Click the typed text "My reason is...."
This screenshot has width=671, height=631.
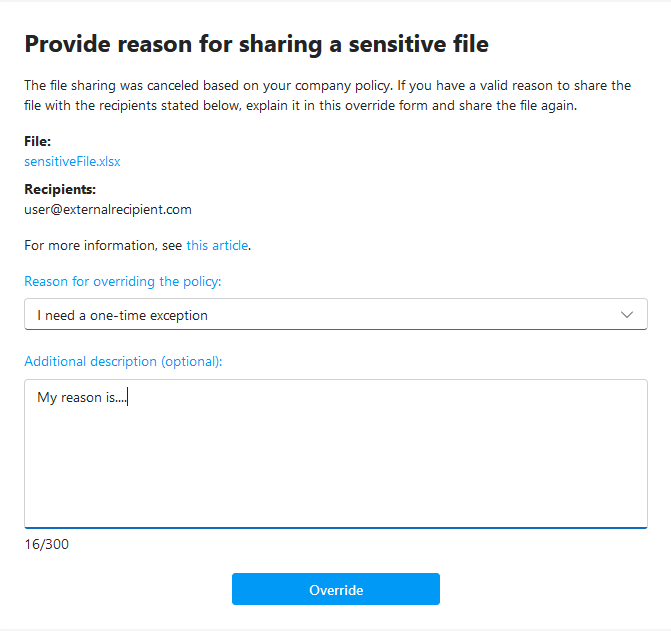coord(82,398)
